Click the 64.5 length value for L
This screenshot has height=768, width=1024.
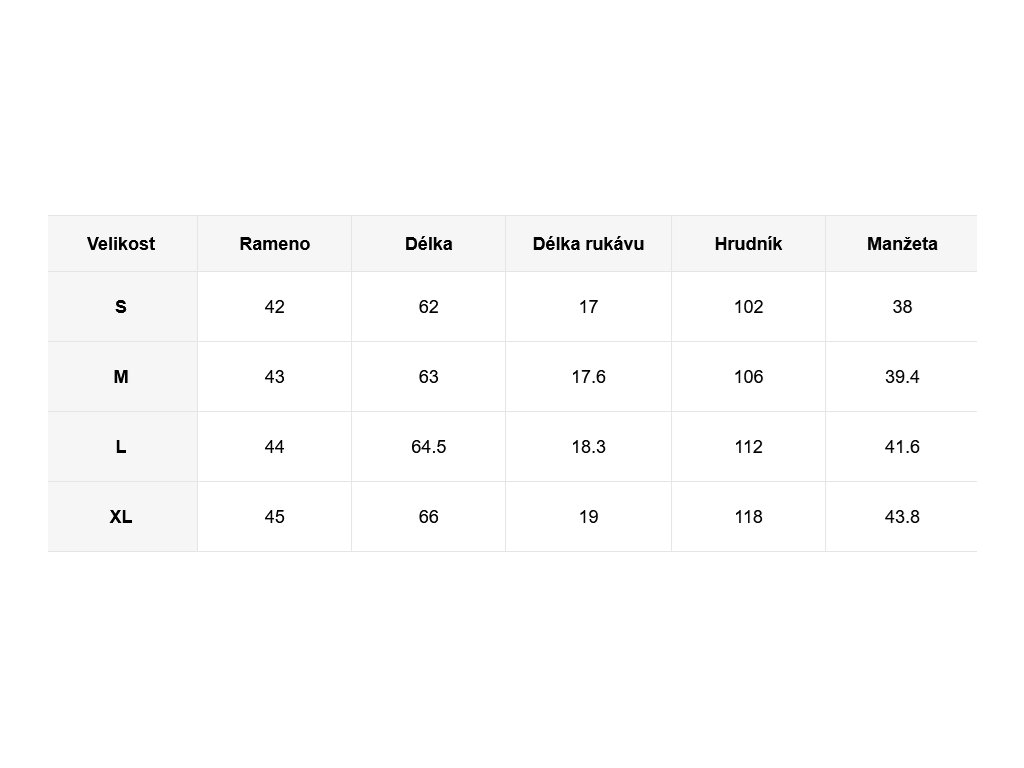point(429,447)
